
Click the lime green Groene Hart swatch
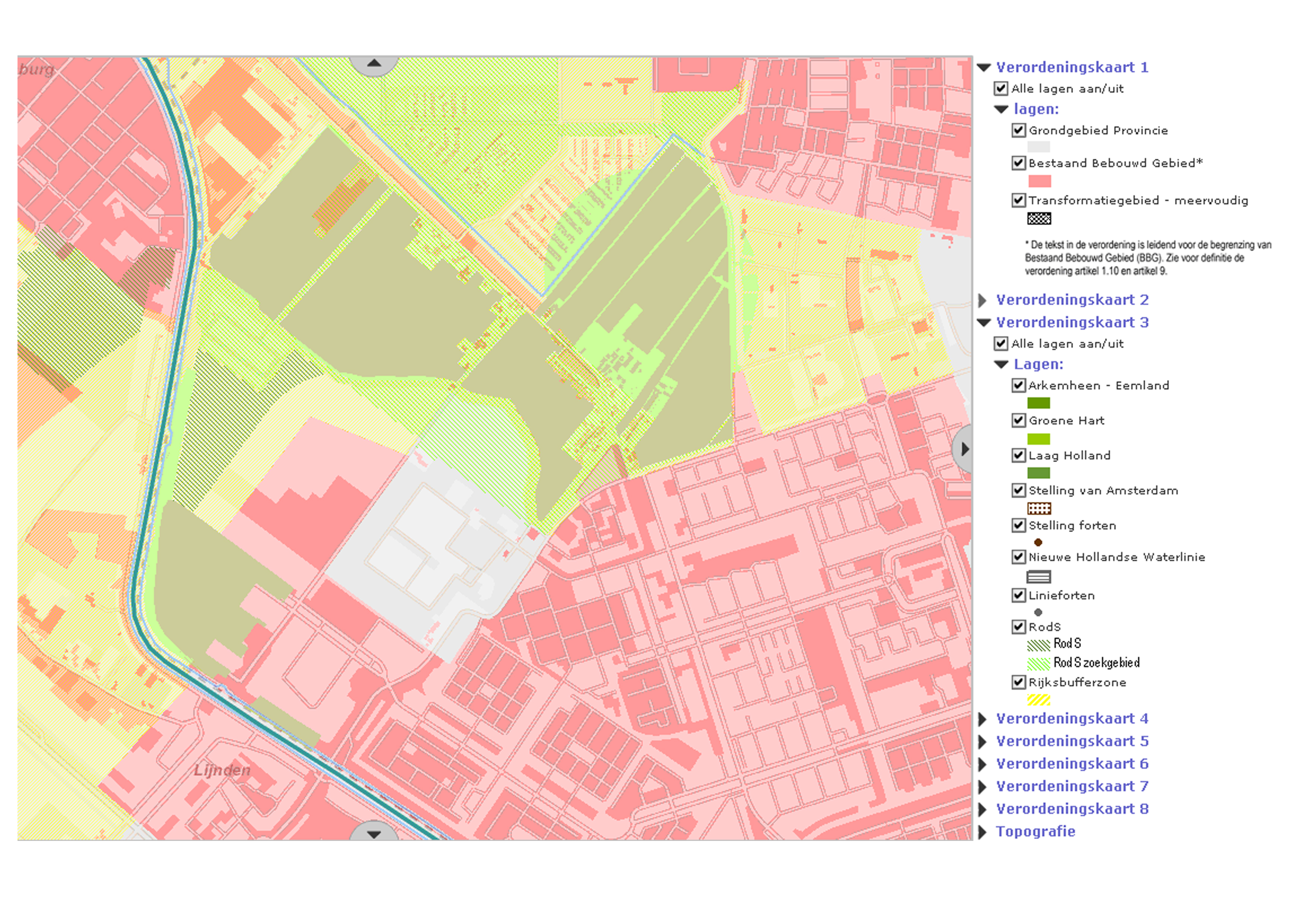click(1039, 439)
